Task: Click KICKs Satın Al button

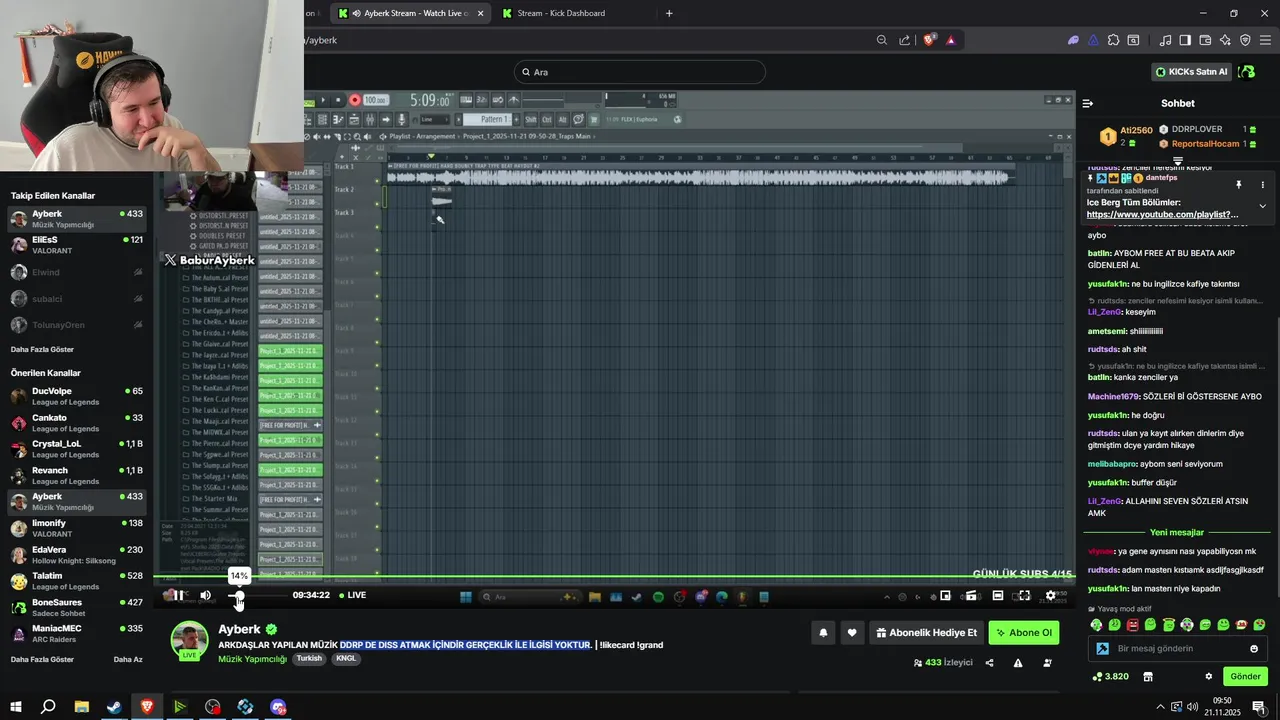Action: tap(1190, 72)
